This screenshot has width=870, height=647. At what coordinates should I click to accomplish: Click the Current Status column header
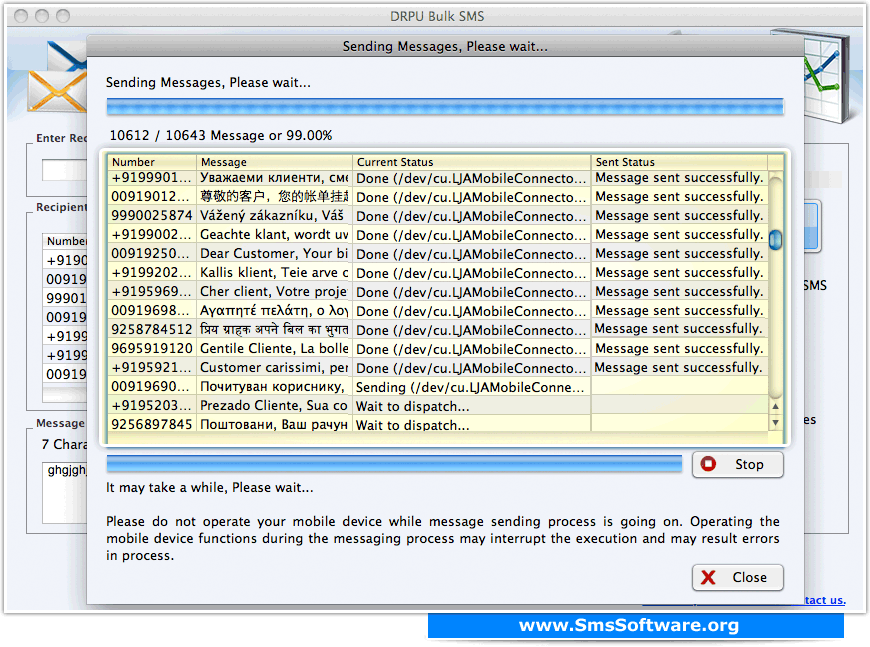[x=472, y=162]
